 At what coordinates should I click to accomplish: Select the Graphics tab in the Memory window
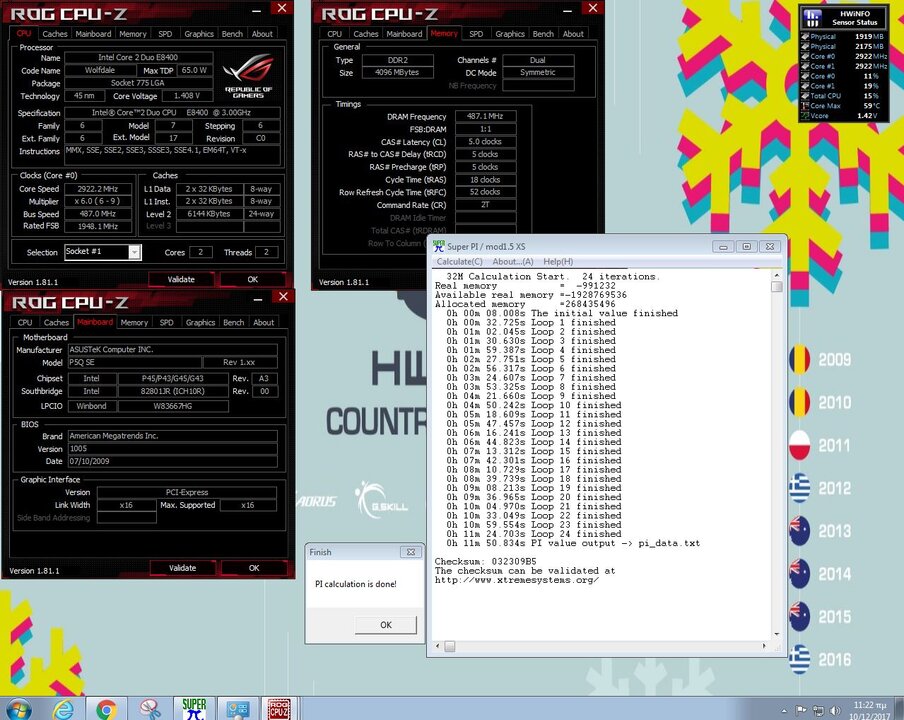pyautogui.click(x=510, y=34)
